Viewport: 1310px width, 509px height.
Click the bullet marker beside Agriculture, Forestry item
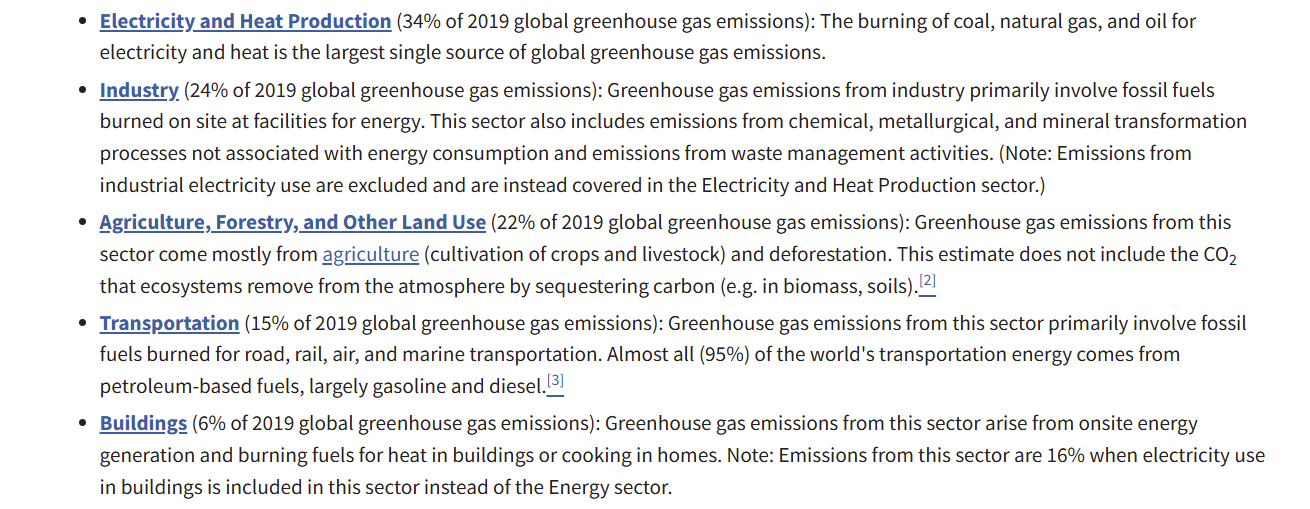click(x=83, y=222)
